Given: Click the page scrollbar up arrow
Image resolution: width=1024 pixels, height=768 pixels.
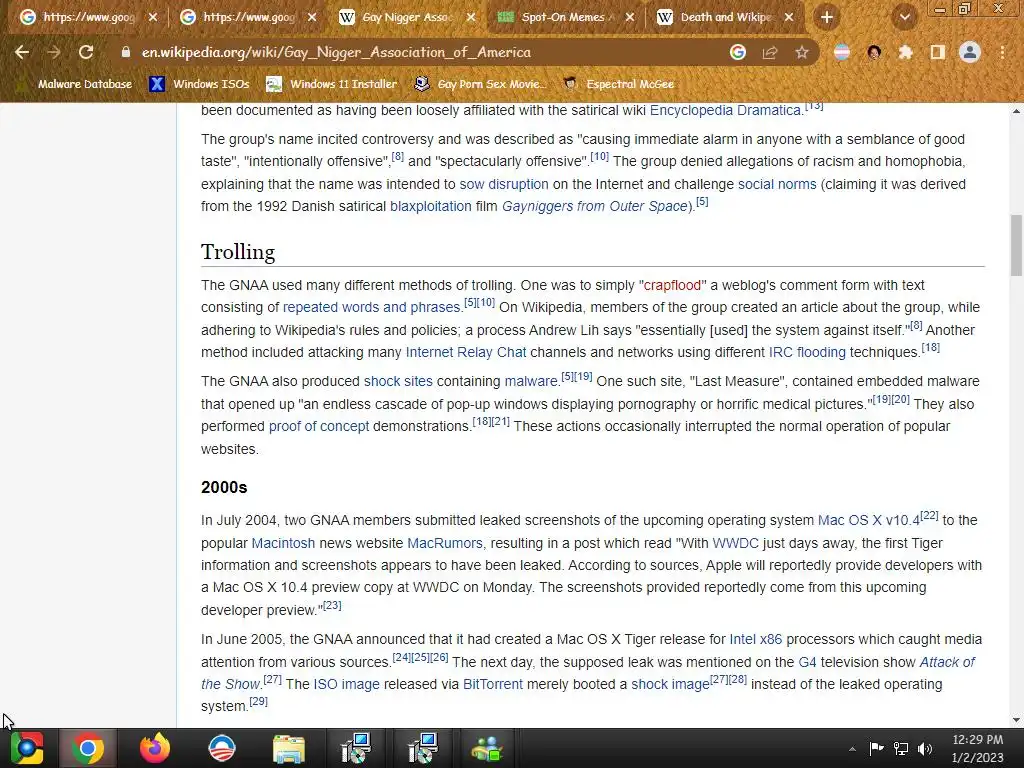Looking at the screenshot, I should [1016, 111].
